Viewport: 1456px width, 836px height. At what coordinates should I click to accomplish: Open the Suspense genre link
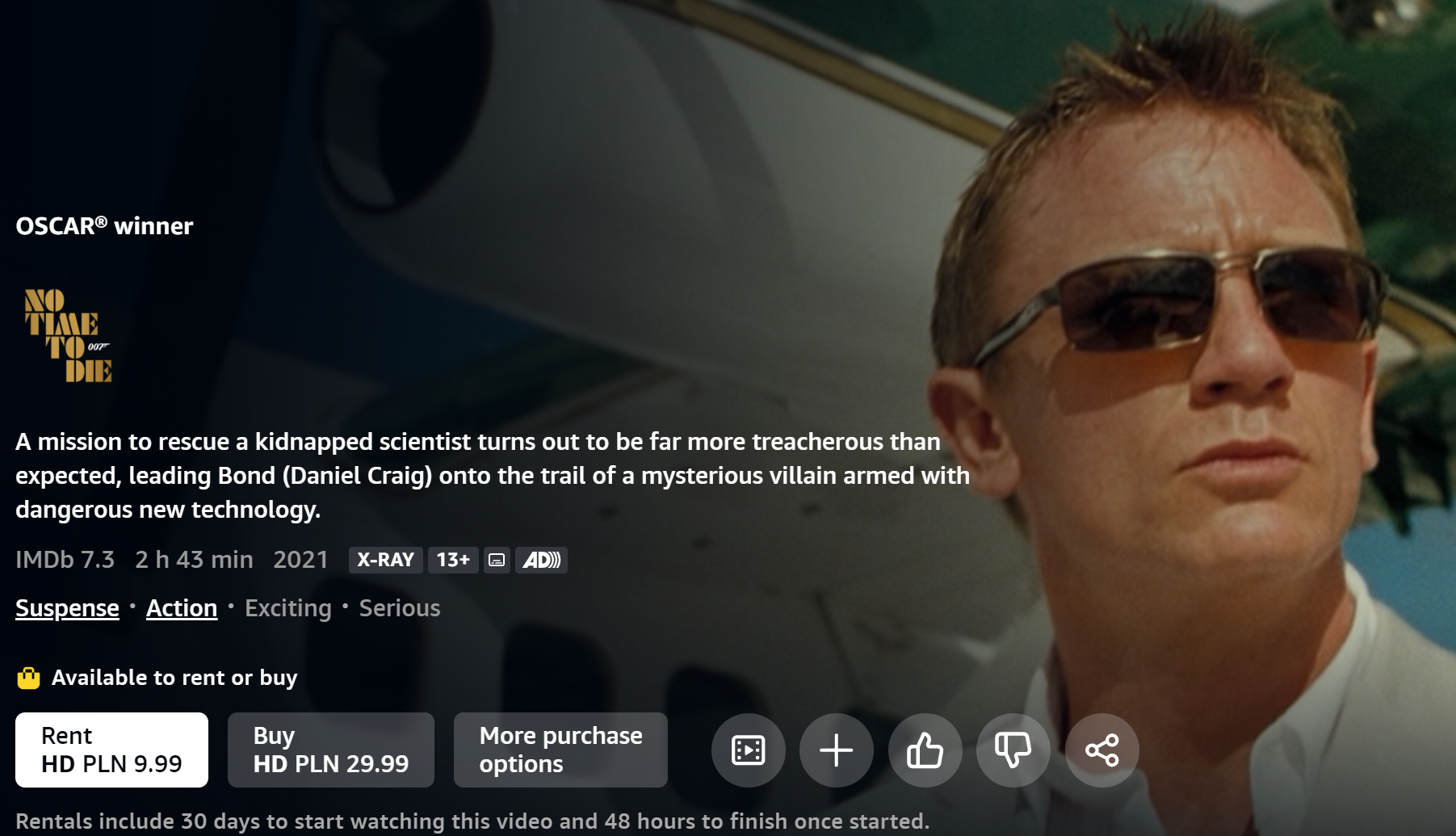click(x=67, y=608)
